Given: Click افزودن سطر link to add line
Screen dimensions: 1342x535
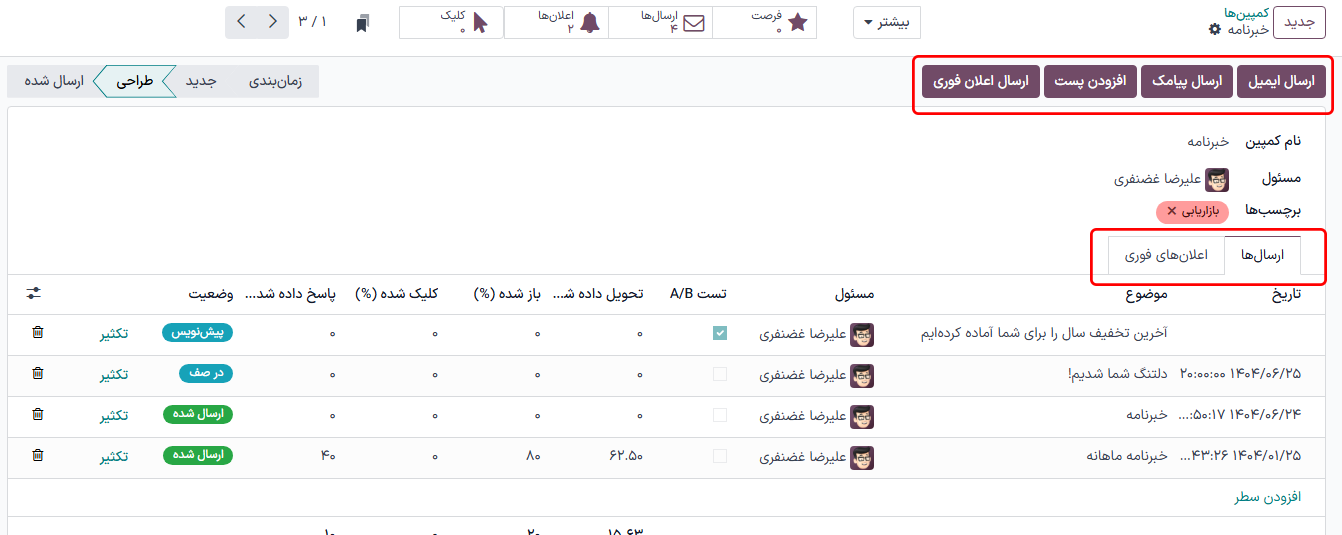Looking at the screenshot, I should point(1267,497).
